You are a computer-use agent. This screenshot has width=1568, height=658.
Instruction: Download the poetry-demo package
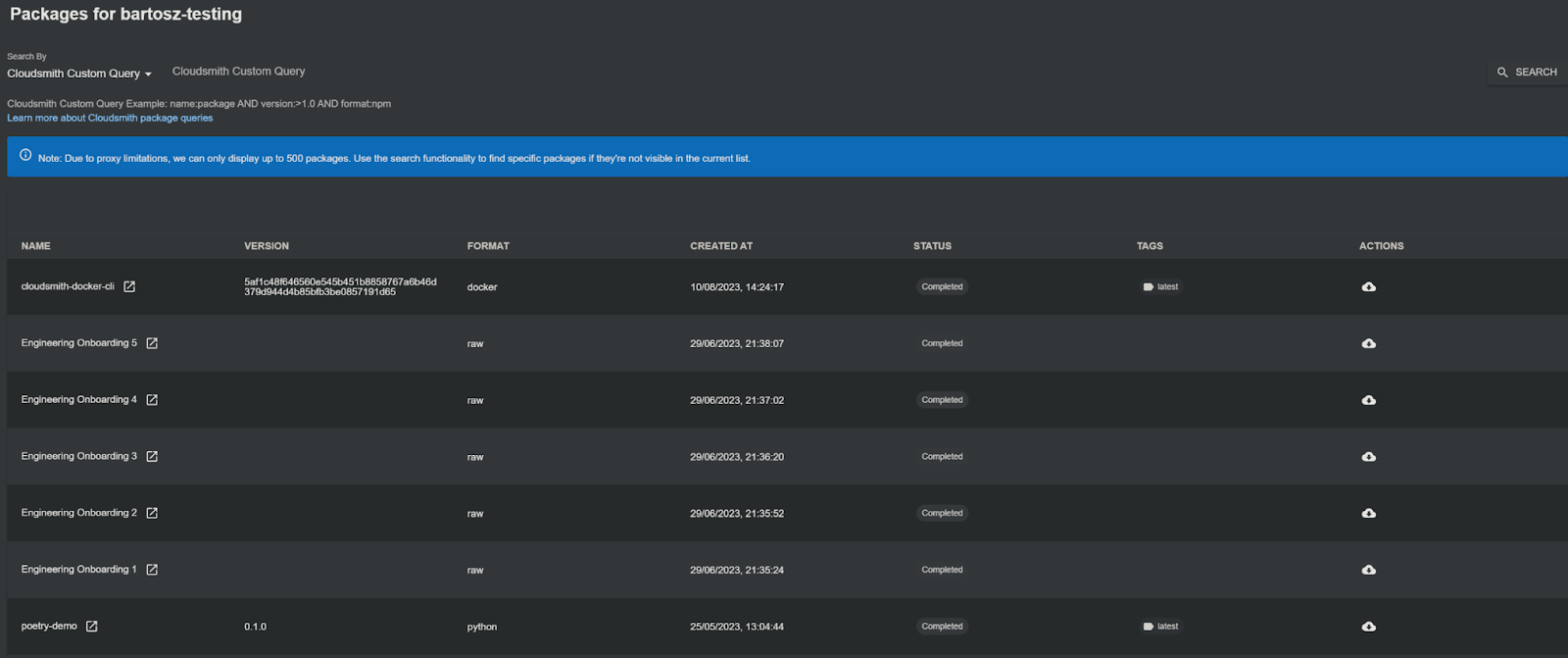[x=1369, y=627]
